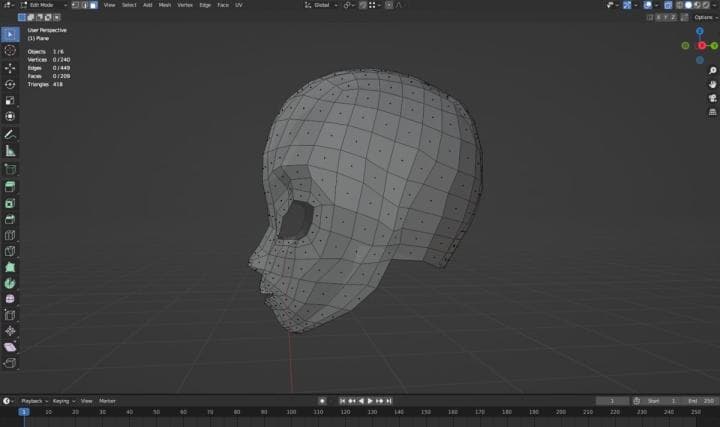The image size is (720, 427).
Task: Select the Spin tool
Action: point(10,283)
